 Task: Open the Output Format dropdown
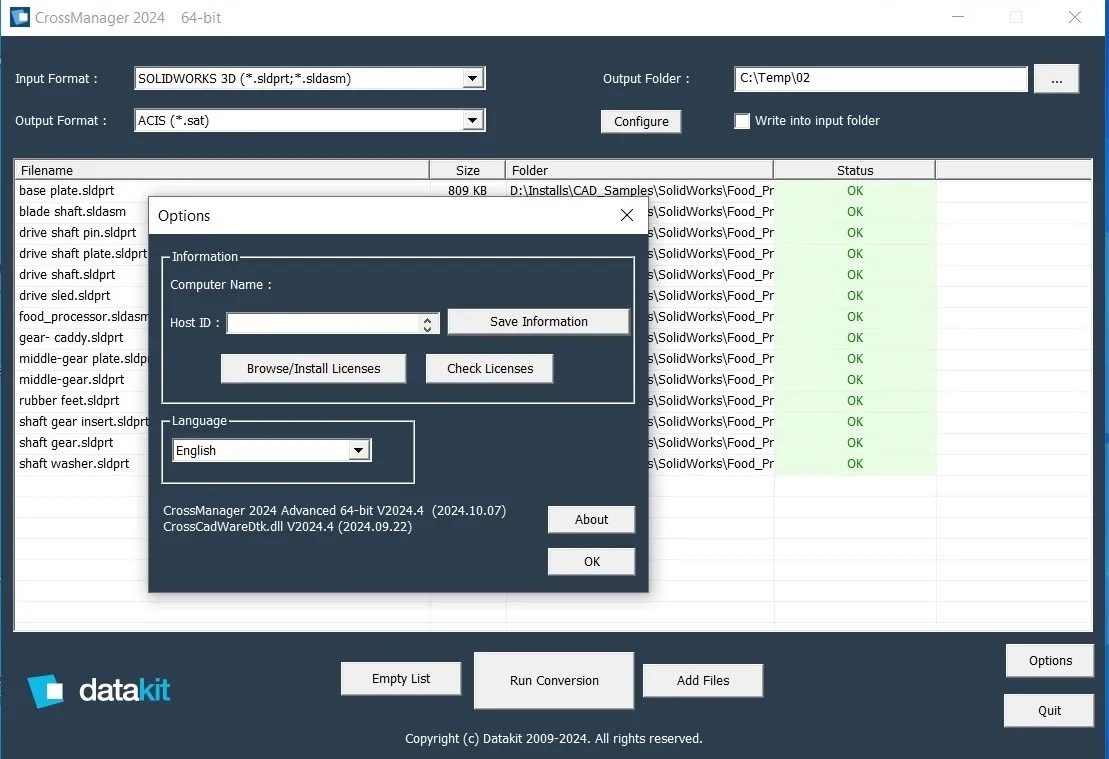click(472, 120)
